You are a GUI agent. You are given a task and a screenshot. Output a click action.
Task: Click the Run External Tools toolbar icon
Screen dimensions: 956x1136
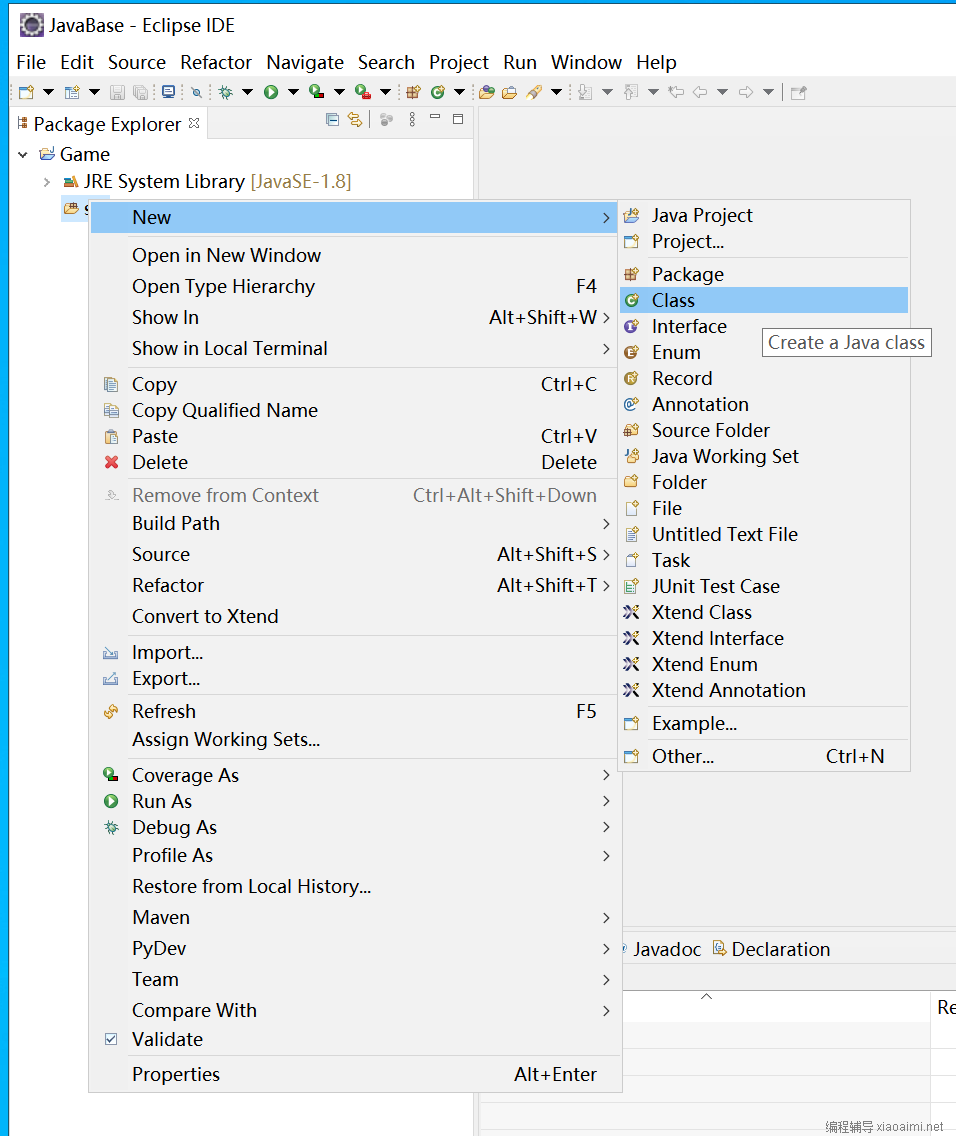363,92
